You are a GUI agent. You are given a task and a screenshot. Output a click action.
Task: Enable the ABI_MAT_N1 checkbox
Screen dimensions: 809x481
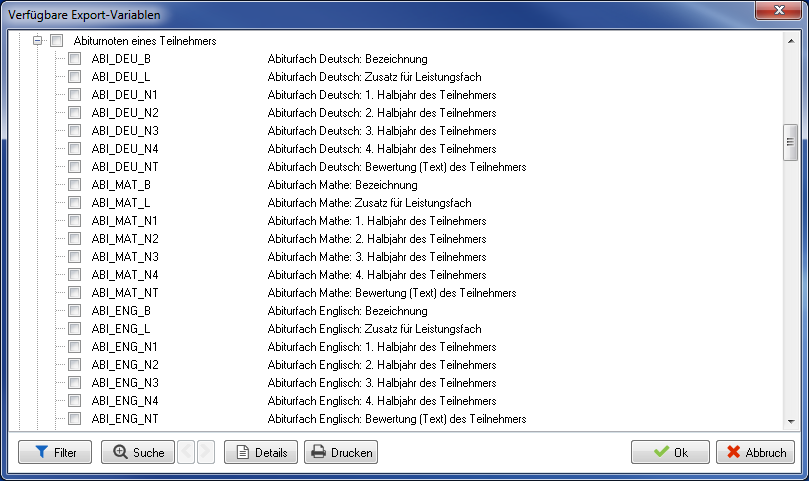74,220
